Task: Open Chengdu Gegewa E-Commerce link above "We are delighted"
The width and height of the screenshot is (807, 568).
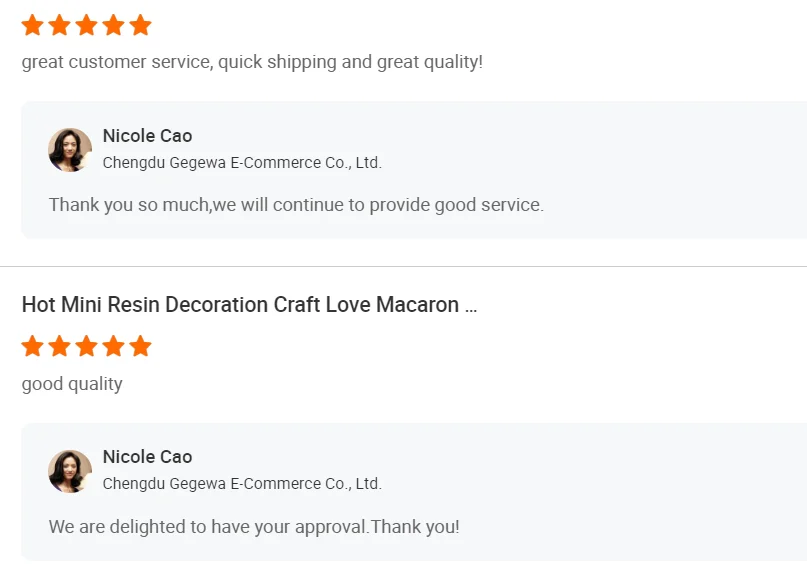Action: pos(242,484)
